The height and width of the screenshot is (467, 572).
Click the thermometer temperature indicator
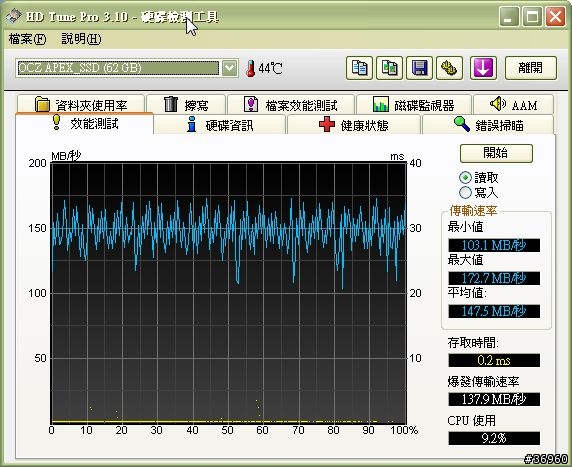(x=264, y=68)
